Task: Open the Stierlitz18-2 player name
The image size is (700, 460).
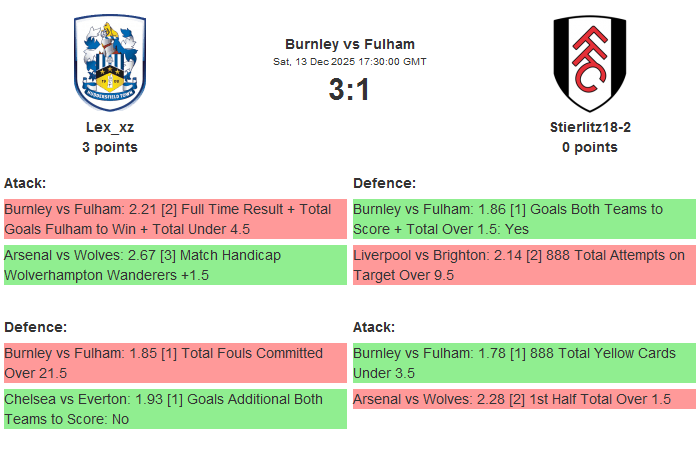Action: tap(589, 127)
